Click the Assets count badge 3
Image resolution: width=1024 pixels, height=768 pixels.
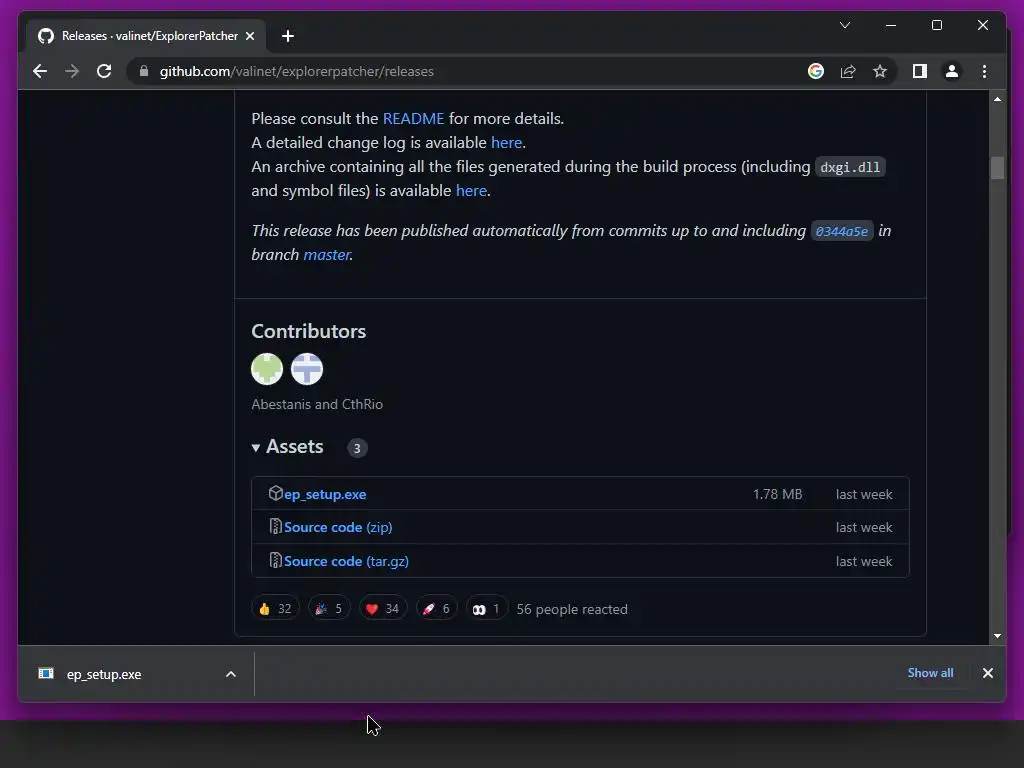coord(357,448)
